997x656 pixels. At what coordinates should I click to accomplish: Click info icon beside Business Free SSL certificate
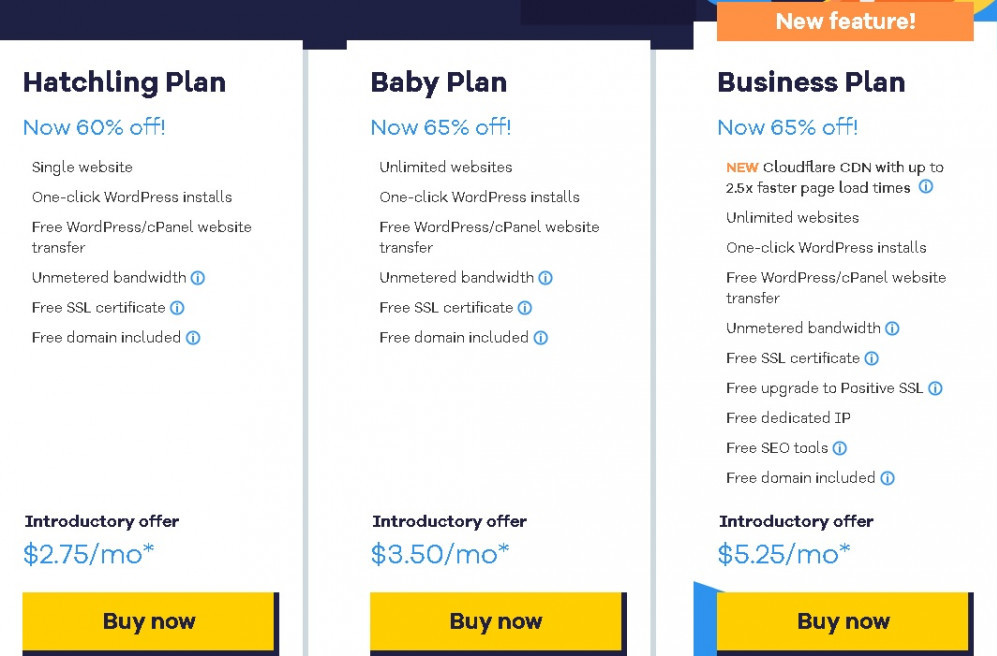point(872,358)
